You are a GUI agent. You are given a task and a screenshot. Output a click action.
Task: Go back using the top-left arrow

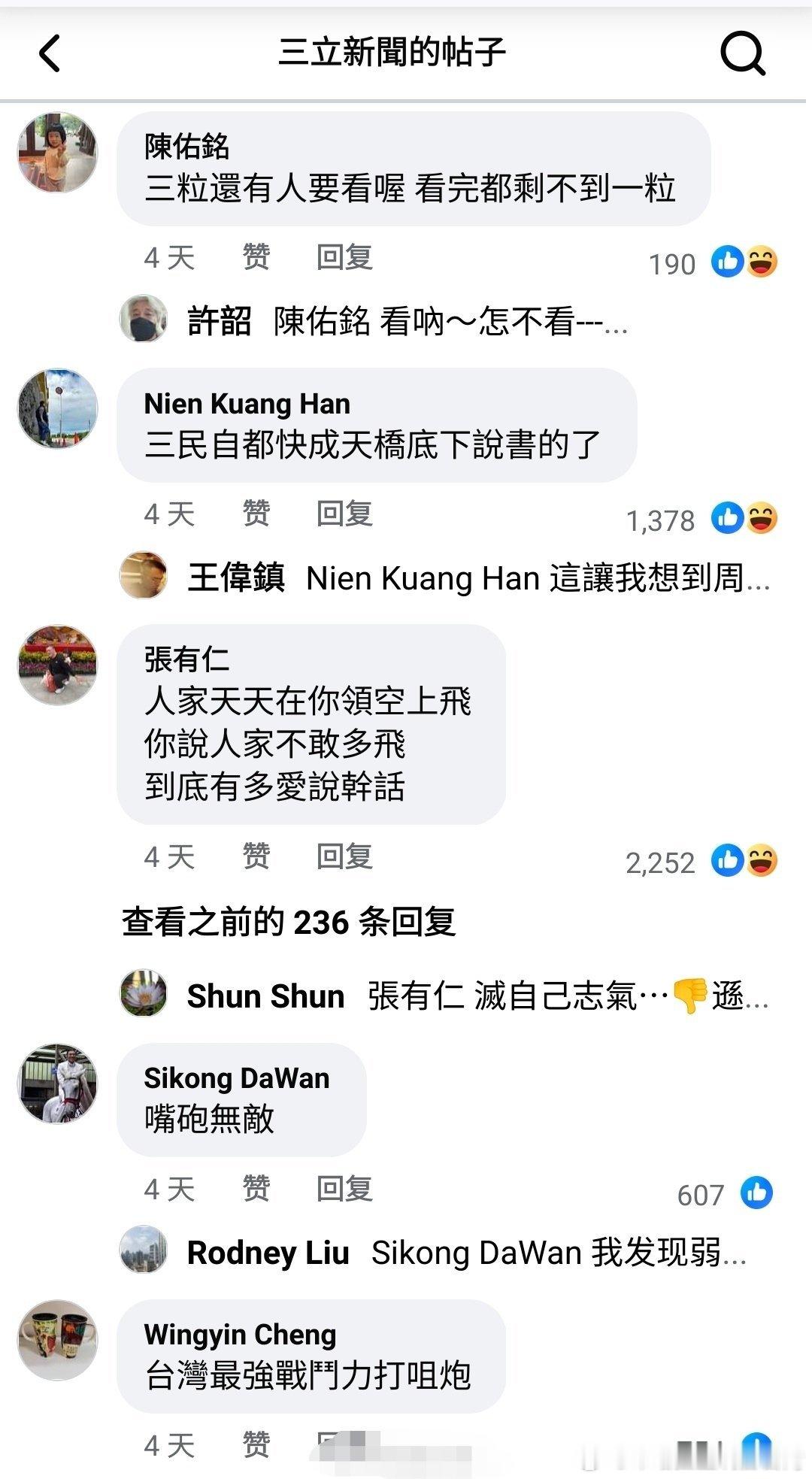pos(50,53)
